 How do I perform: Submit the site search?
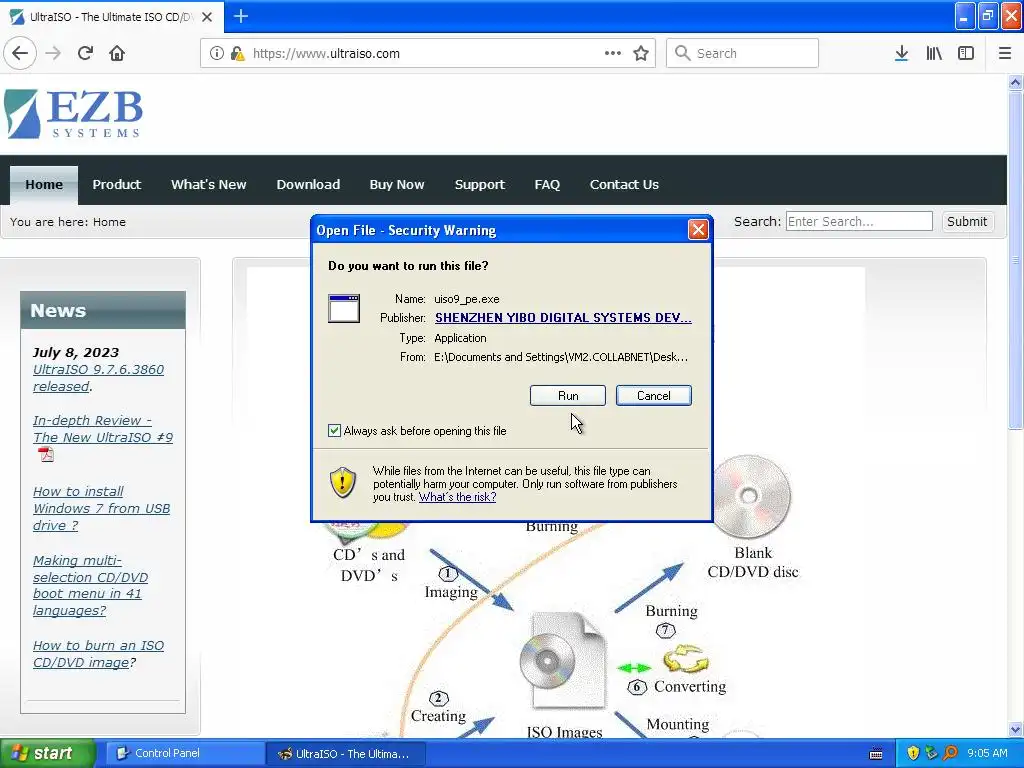coord(967,221)
